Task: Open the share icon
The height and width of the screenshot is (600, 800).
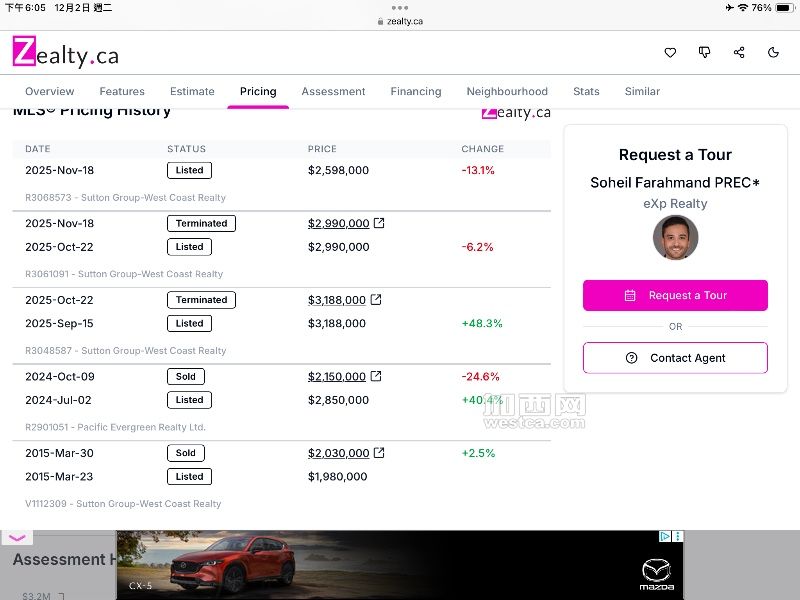Action: coord(739,52)
